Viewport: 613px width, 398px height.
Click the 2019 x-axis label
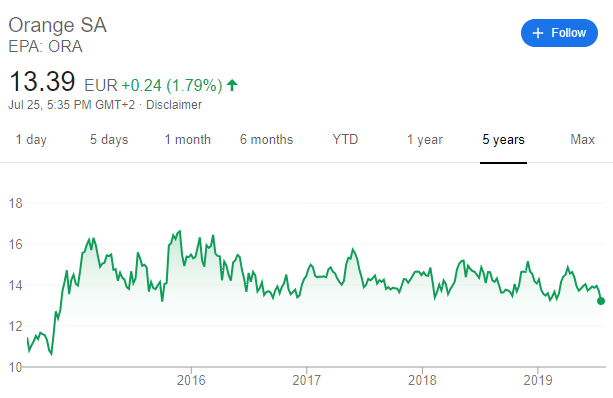538,380
